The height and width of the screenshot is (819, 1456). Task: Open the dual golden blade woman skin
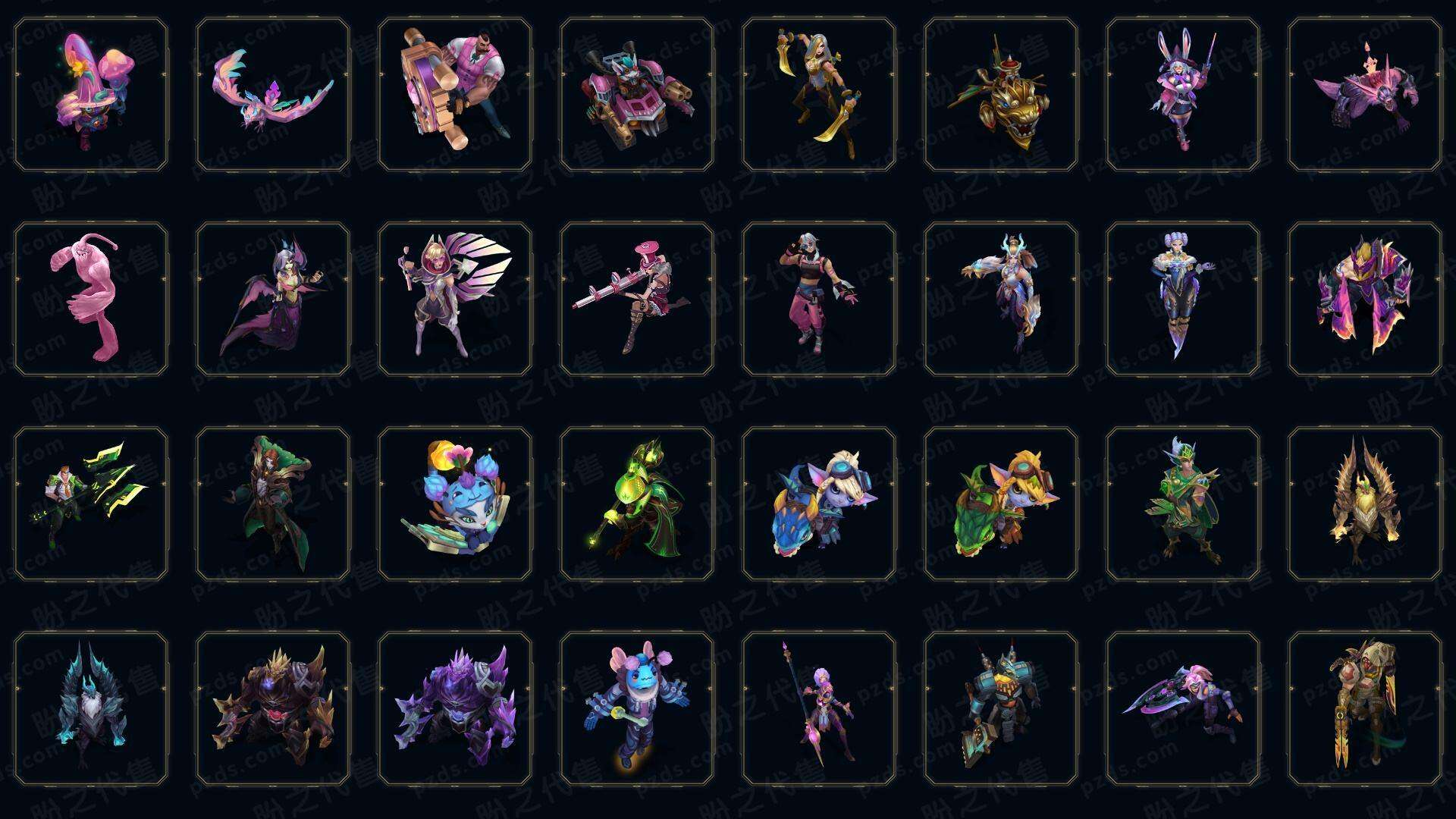coord(819,95)
